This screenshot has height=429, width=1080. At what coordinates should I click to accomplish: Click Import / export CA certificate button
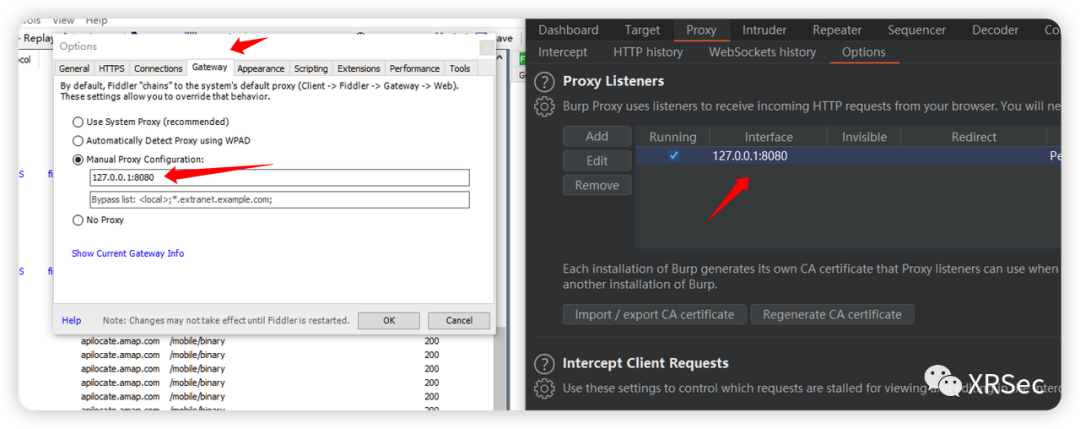click(x=654, y=315)
